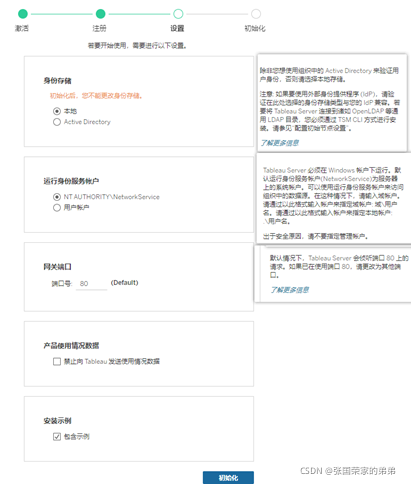Choose the Active Directory radio option
The width and height of the screenshot is (411, 484).
click(x=57, y=122)
